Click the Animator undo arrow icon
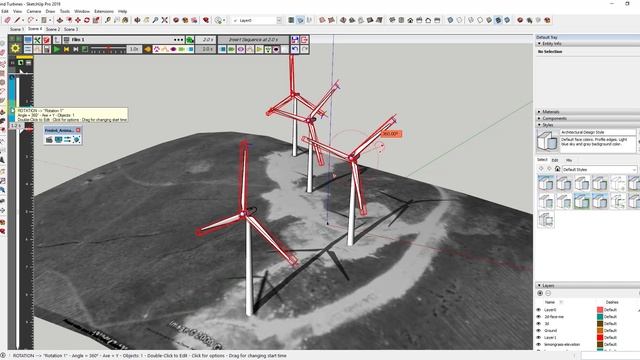Viewport: 640px width, 360px height. [295, 49]
